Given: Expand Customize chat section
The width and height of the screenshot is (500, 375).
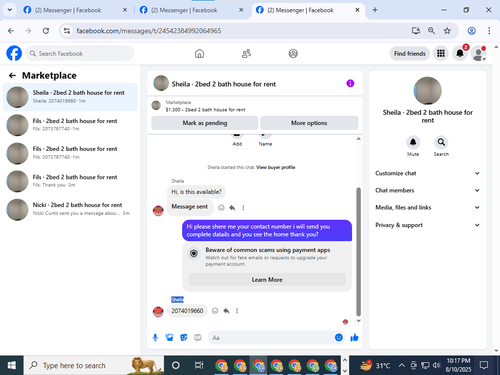Looking at the screenshot, I should [x=428, y=173].
